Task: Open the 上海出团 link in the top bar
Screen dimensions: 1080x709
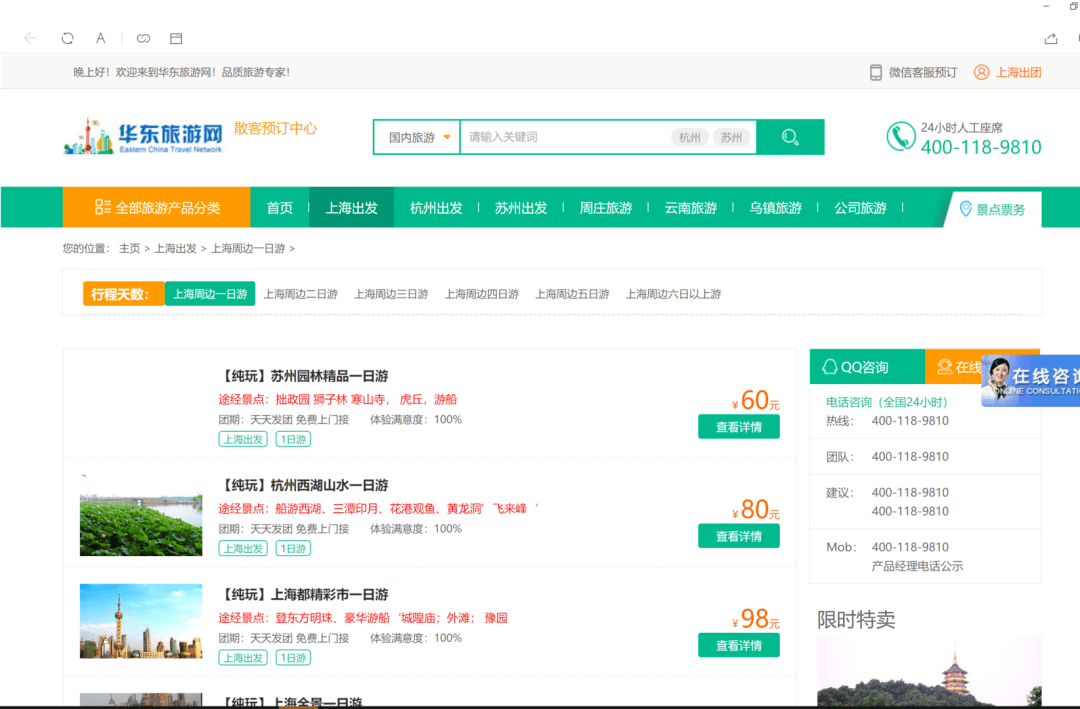Action: pyautogui.click(x=1018, y=72)
